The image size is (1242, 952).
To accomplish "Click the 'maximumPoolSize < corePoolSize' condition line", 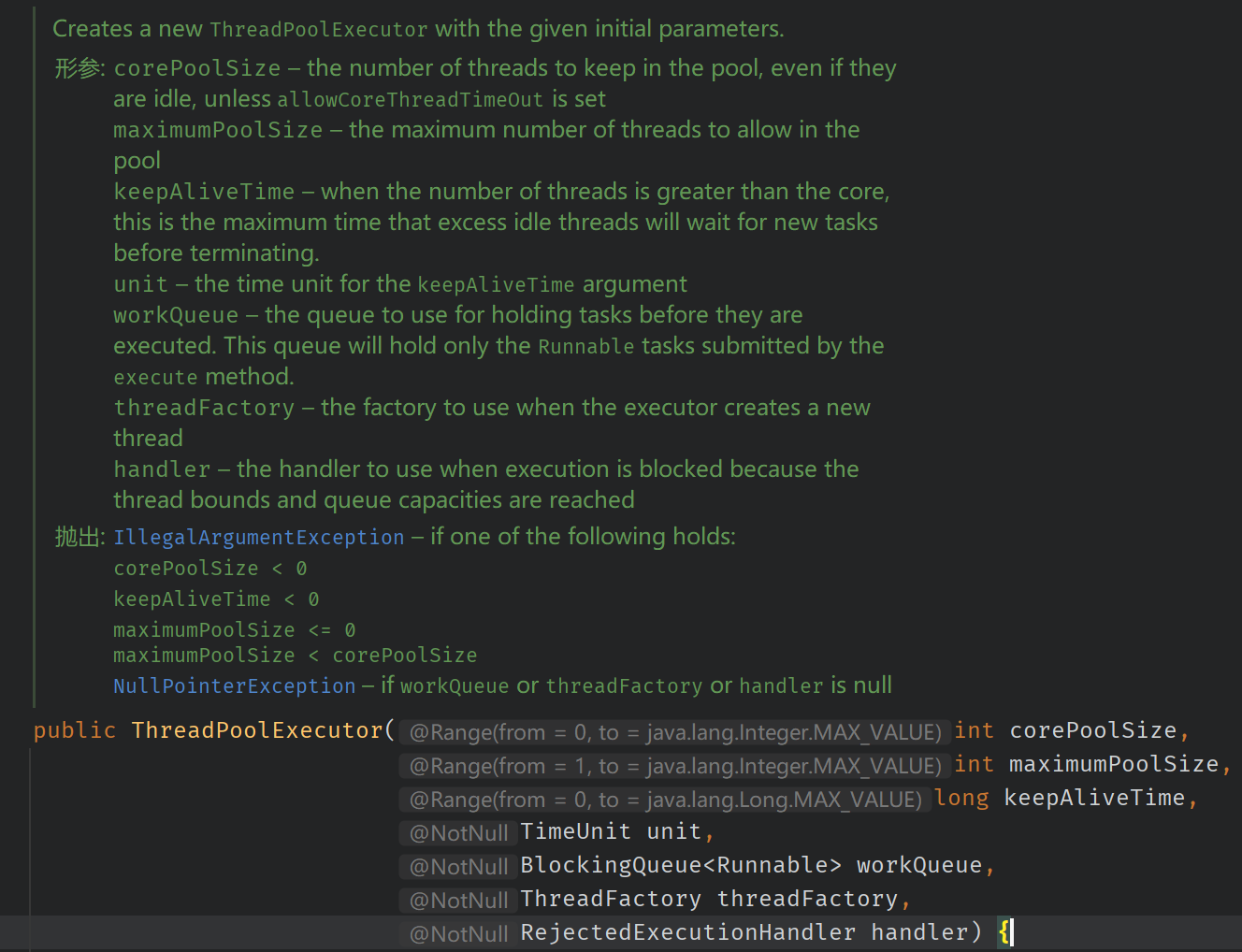I will click(296, 656).
